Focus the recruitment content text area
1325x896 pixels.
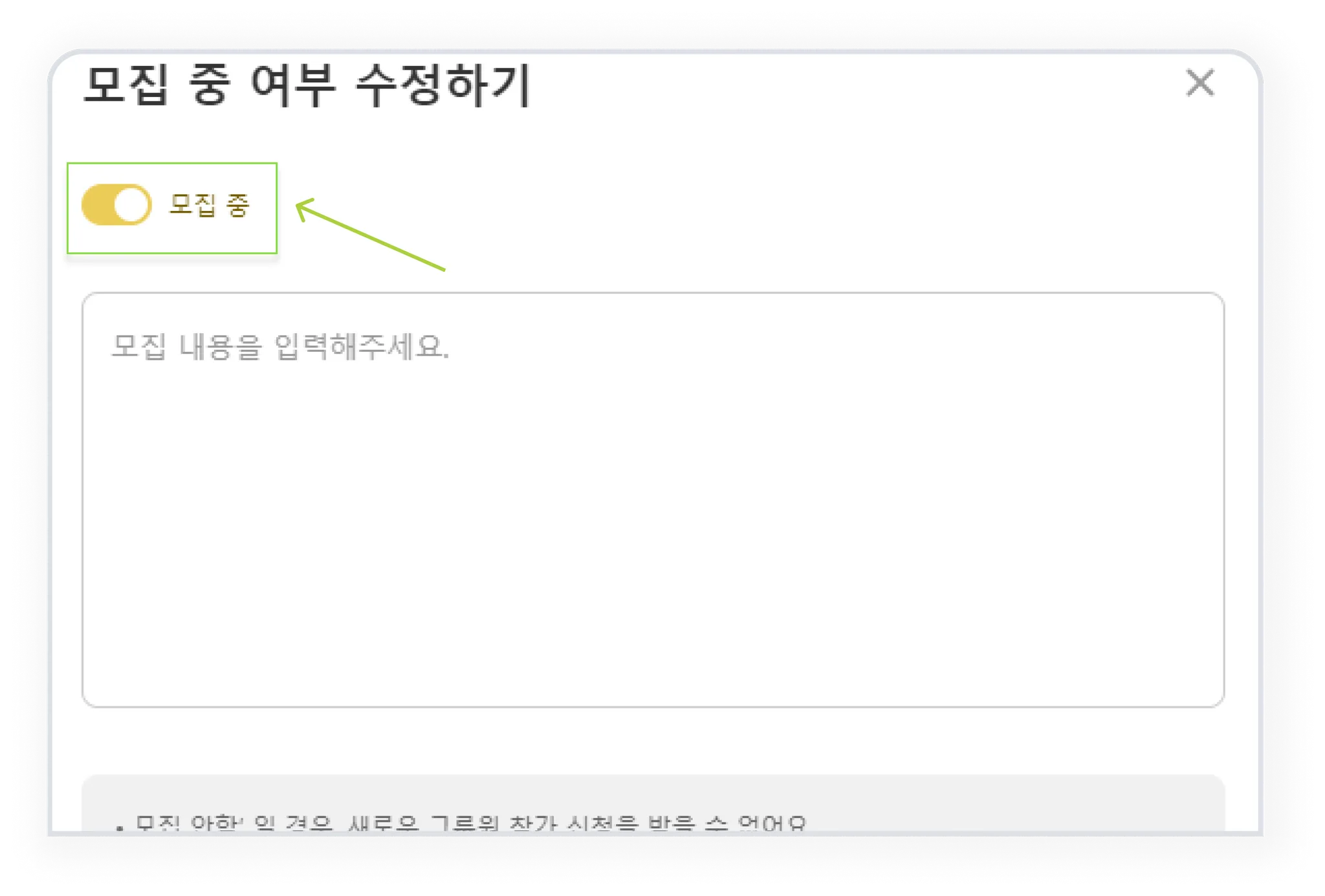click(653, 499)
